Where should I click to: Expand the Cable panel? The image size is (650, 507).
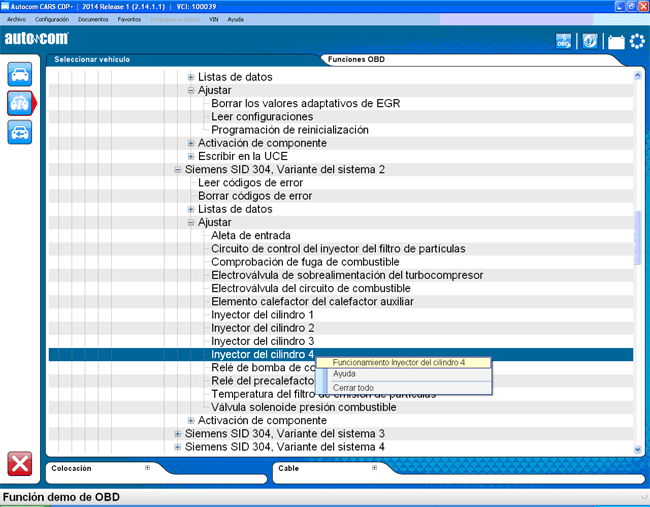374,468
